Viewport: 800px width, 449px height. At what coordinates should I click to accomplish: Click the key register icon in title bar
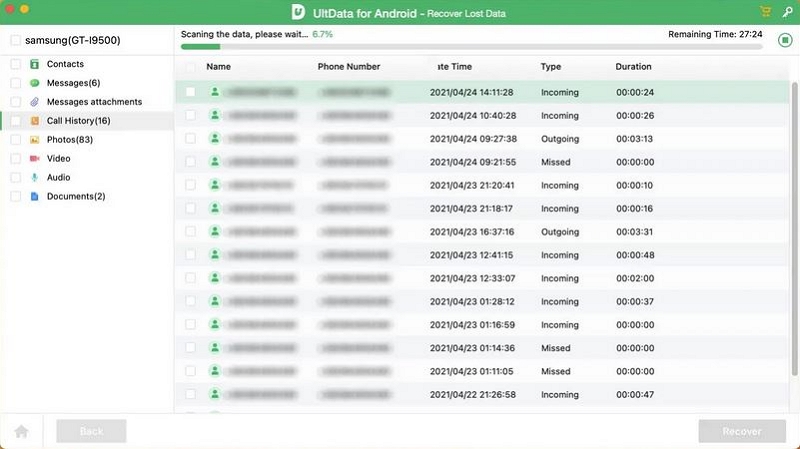coord(787,12)
